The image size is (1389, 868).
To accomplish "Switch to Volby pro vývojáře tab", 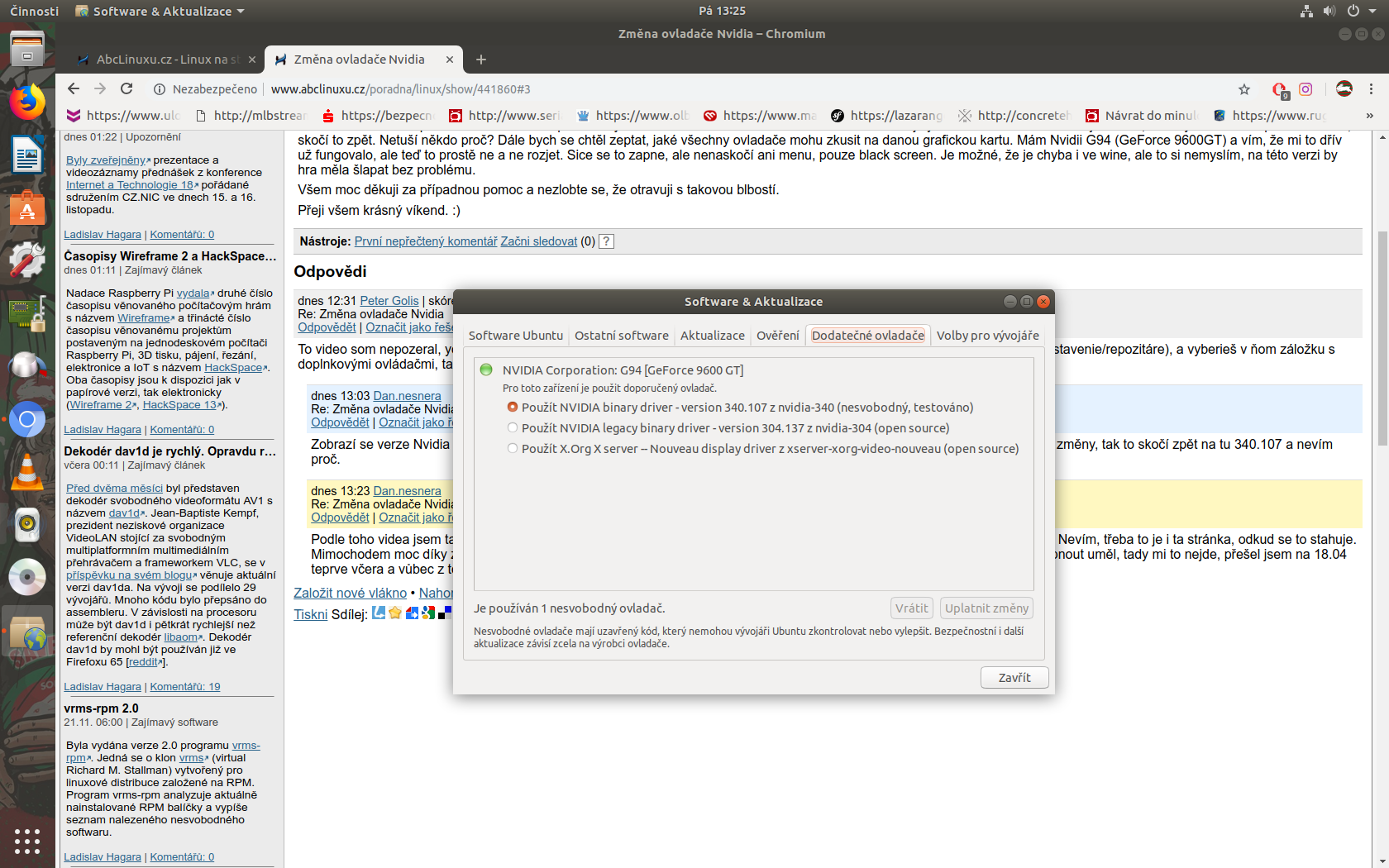I will [988, 336].
